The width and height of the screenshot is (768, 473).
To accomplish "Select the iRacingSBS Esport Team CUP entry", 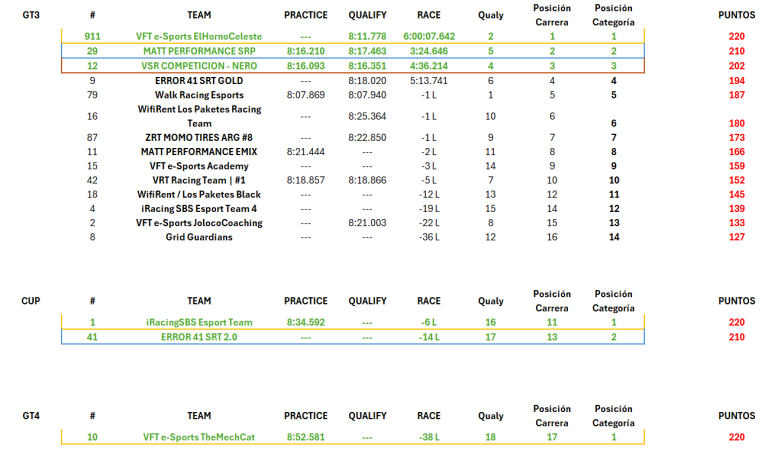I will [x=199, y=322].
